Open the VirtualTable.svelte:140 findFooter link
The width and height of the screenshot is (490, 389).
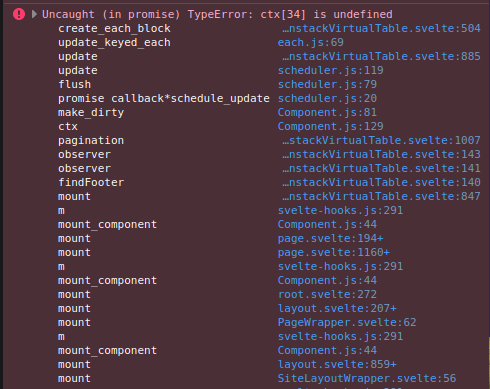[x=381, y=182]
